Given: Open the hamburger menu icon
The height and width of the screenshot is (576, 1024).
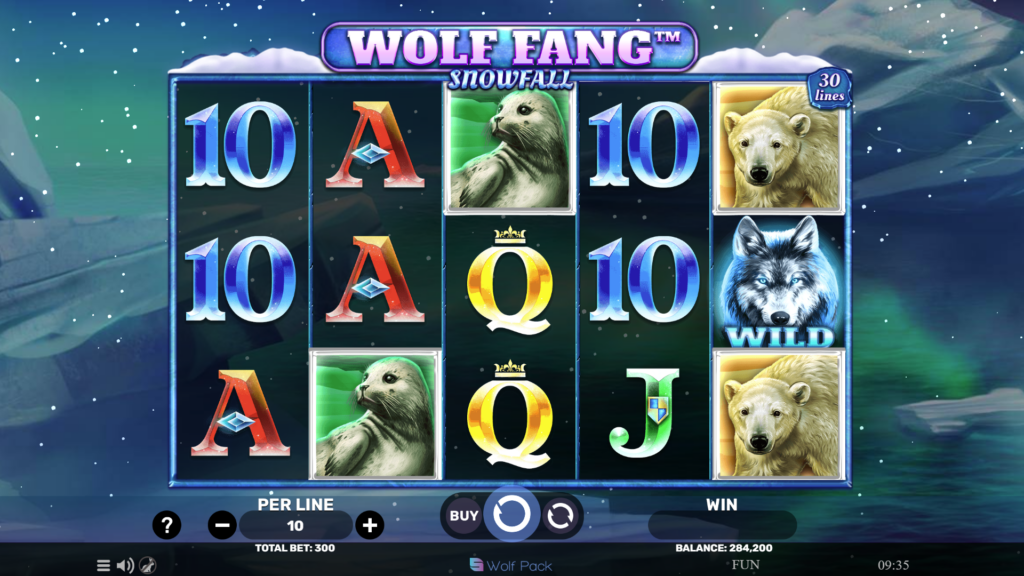Looking at the screenshot, I should (x=103, y=566).
